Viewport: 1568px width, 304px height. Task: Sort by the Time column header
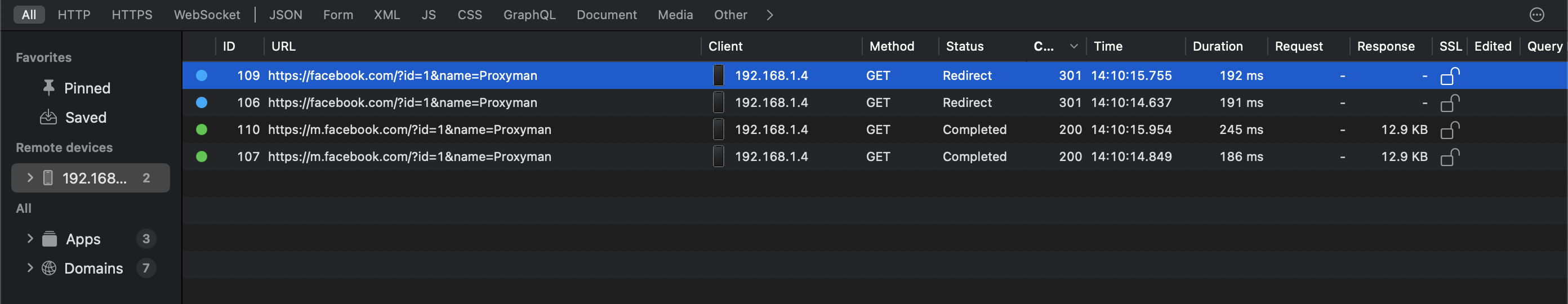point(1108,46)
